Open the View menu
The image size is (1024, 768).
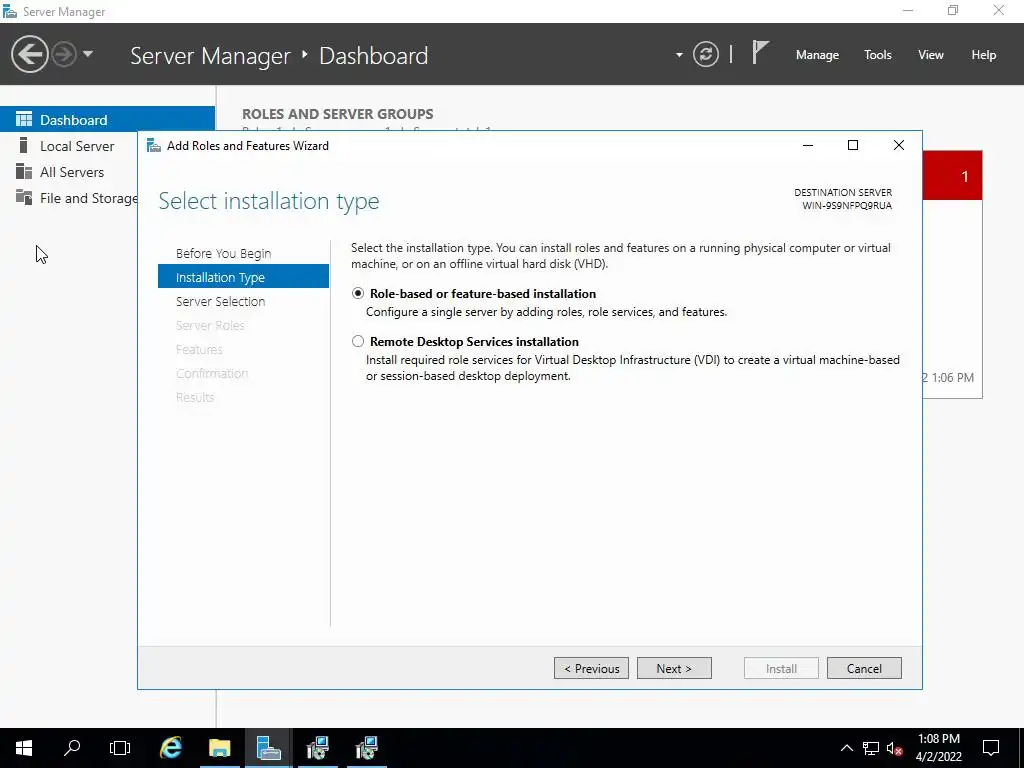pyautogui.click(x=930, y=55)
